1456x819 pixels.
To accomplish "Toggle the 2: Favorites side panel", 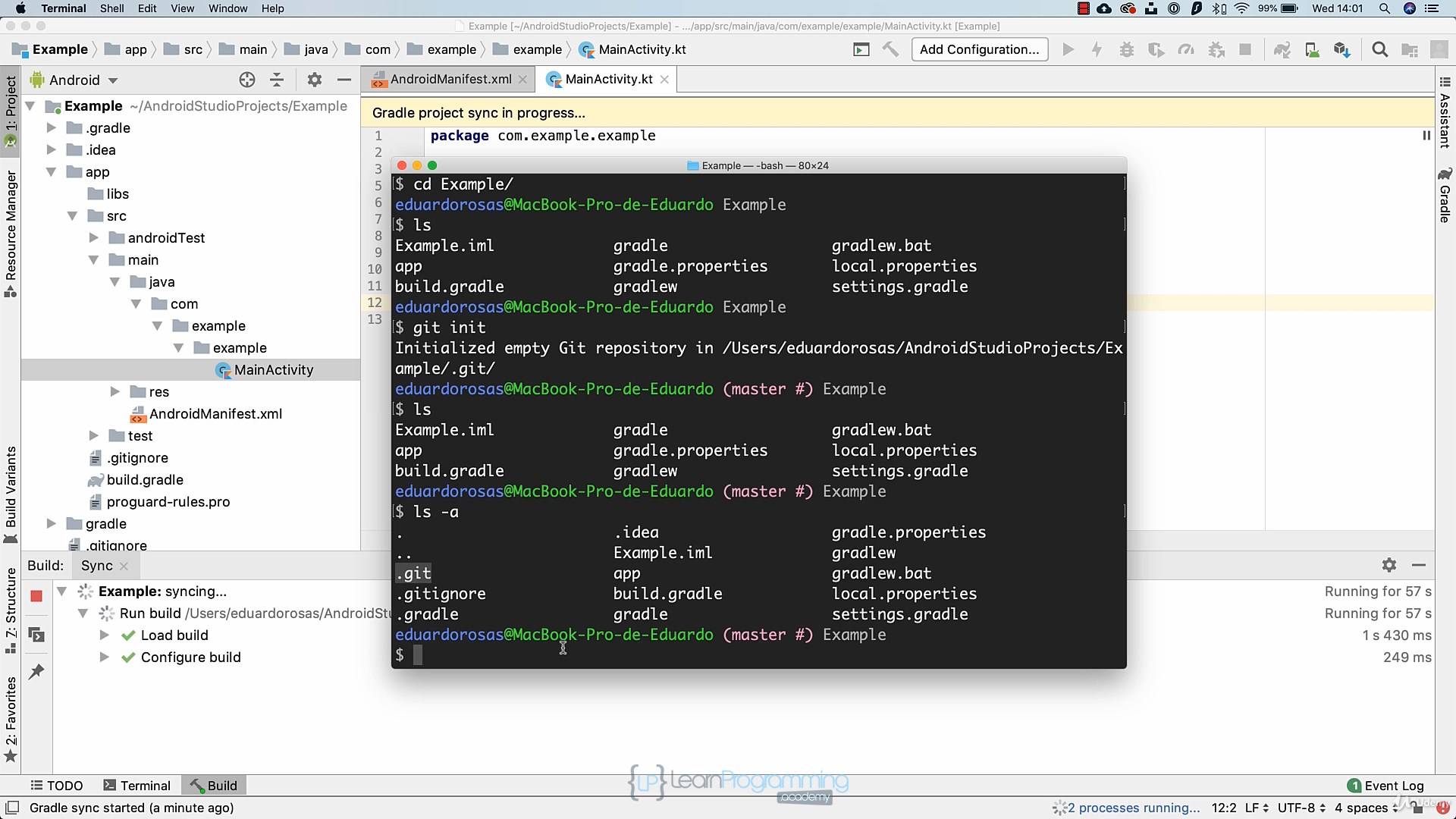I will [11, 719].
